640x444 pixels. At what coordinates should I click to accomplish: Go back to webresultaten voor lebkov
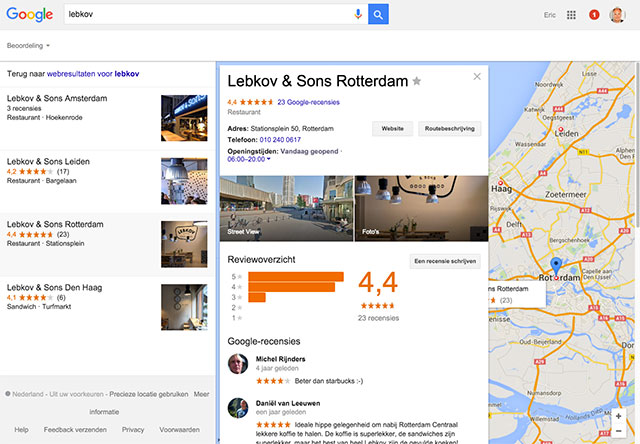(93, 74)
